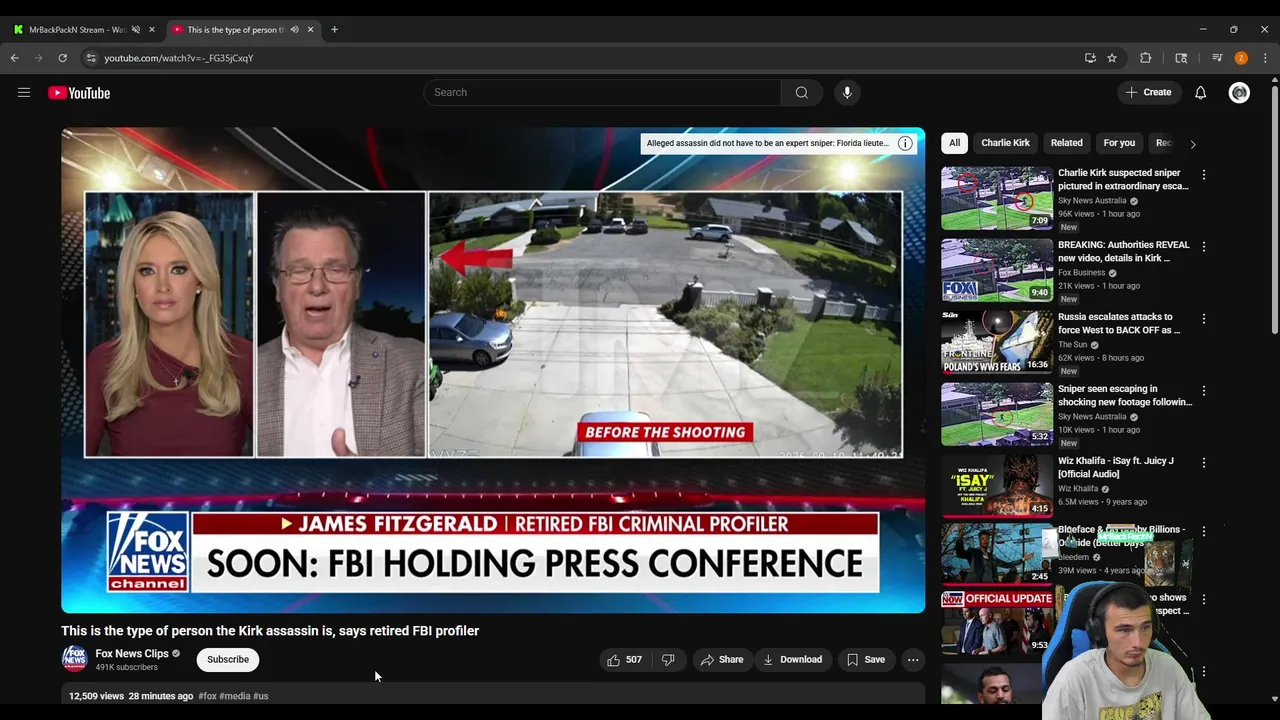Click The Sun channel name
1280x720 pixels.
pyautogui.click(x=1072, y=345)
